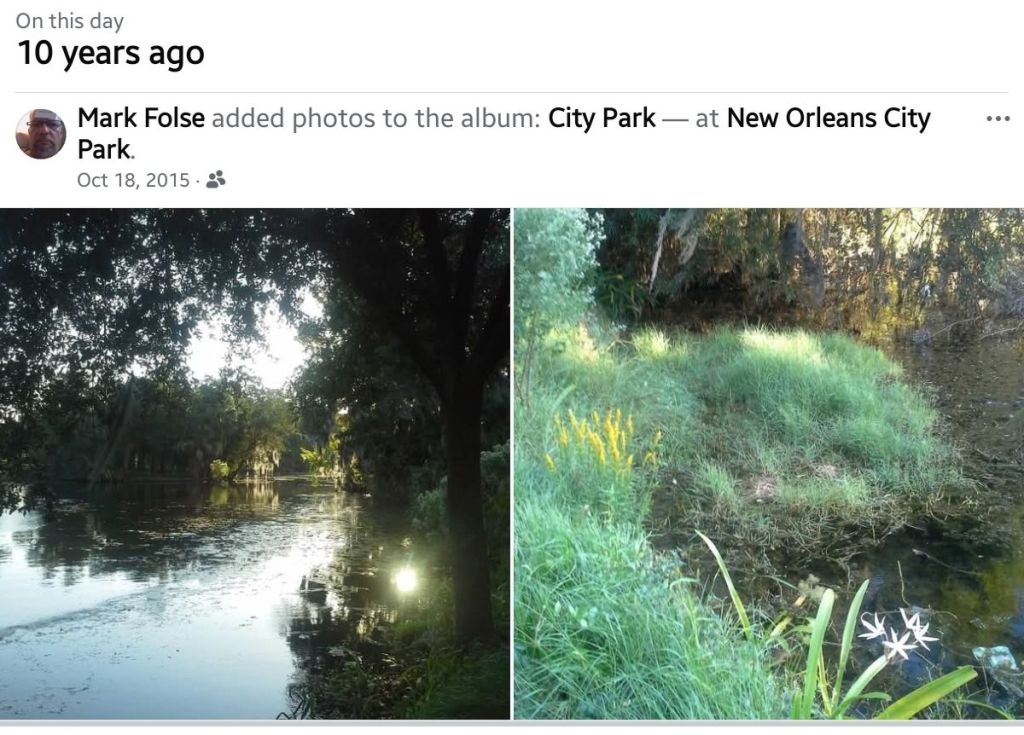Click the "On this day" label
1024x735 pixels.
point(69,21)
